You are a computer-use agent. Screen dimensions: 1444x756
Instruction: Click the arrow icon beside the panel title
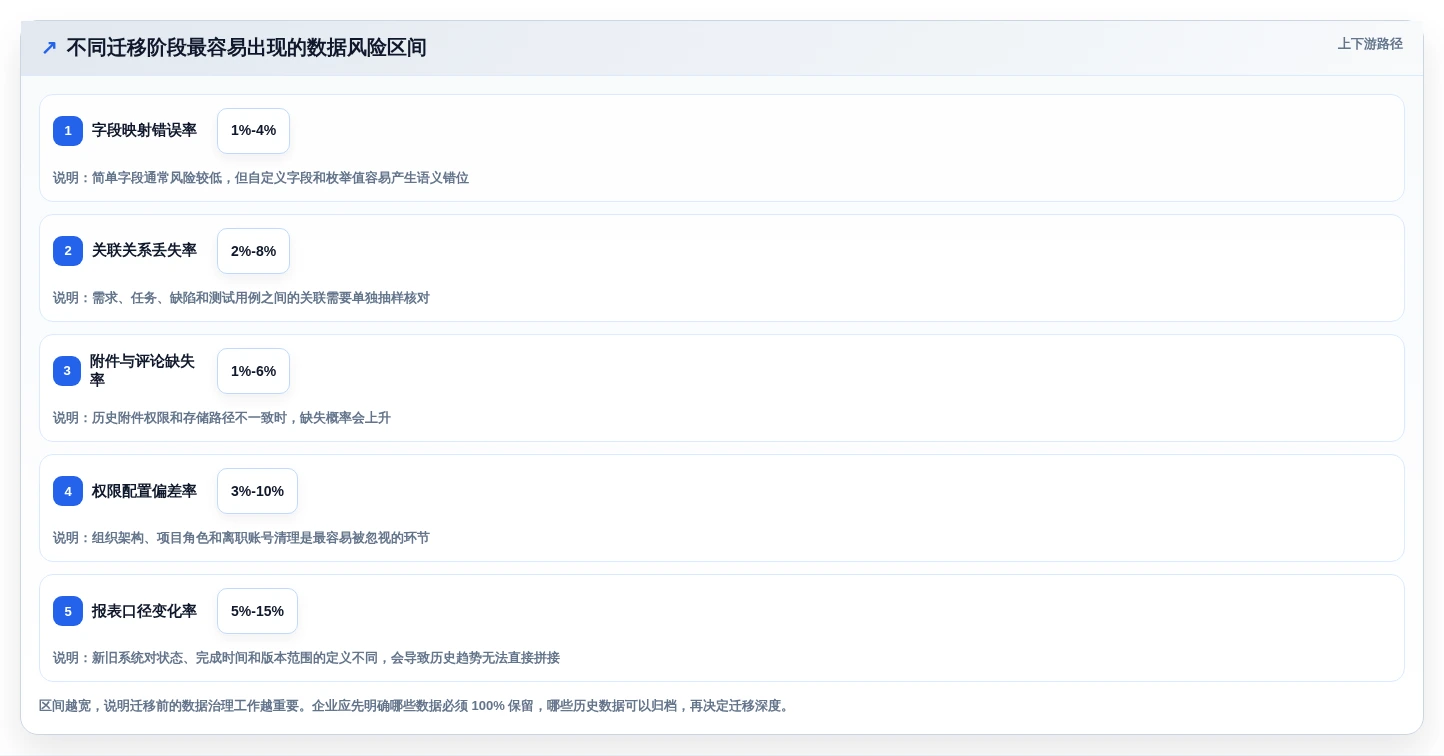[49, 48]
